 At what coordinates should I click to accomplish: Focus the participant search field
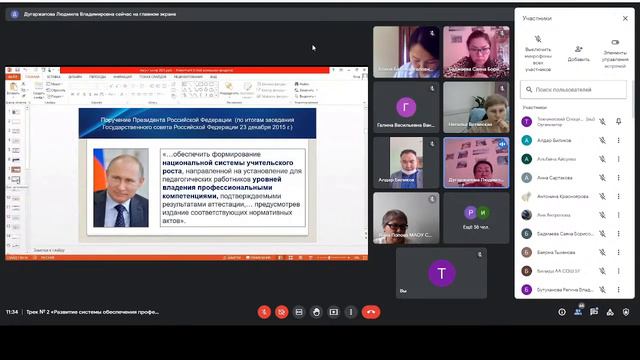[573, 89]
